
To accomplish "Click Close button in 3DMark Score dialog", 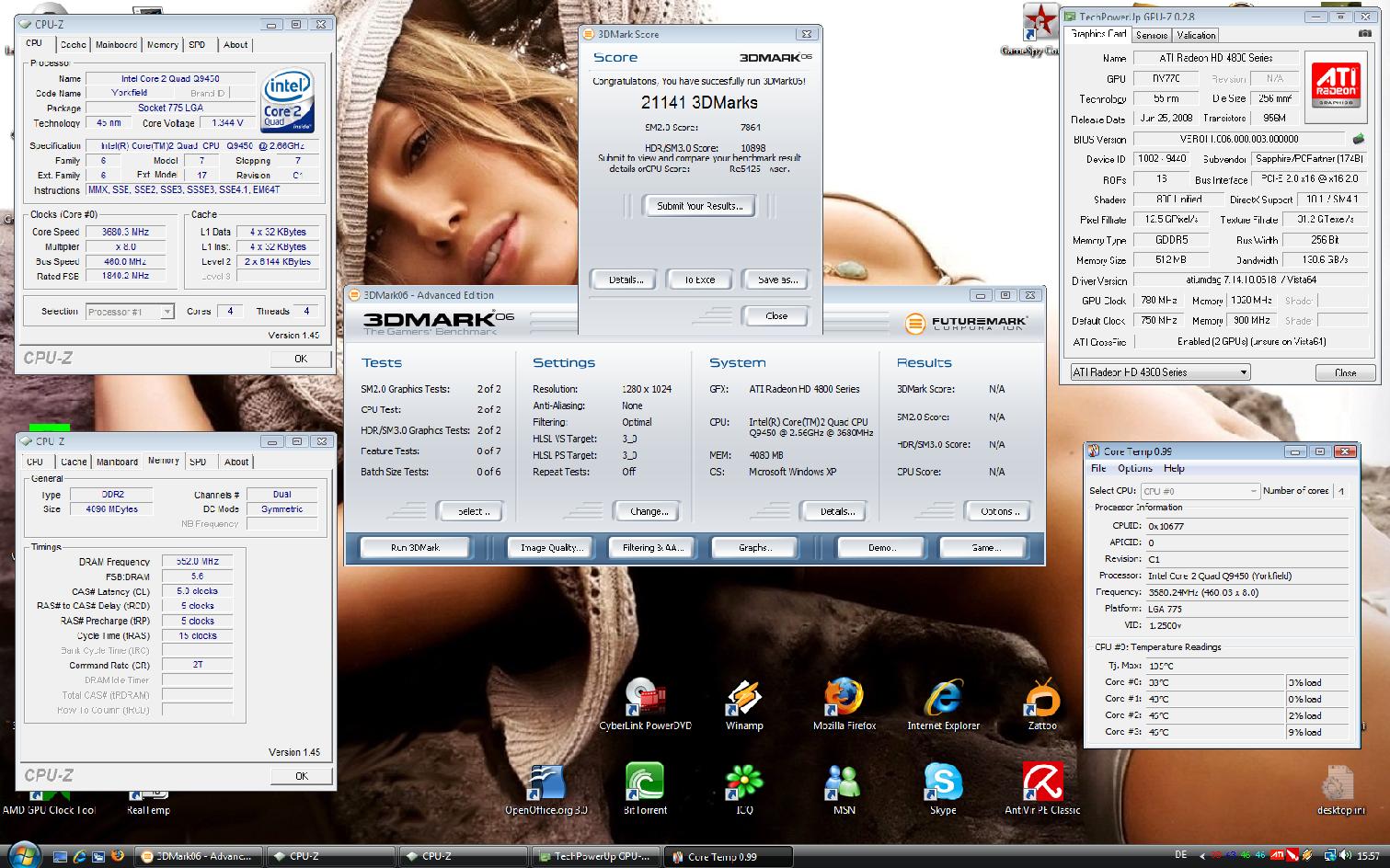I will point(776,315).
